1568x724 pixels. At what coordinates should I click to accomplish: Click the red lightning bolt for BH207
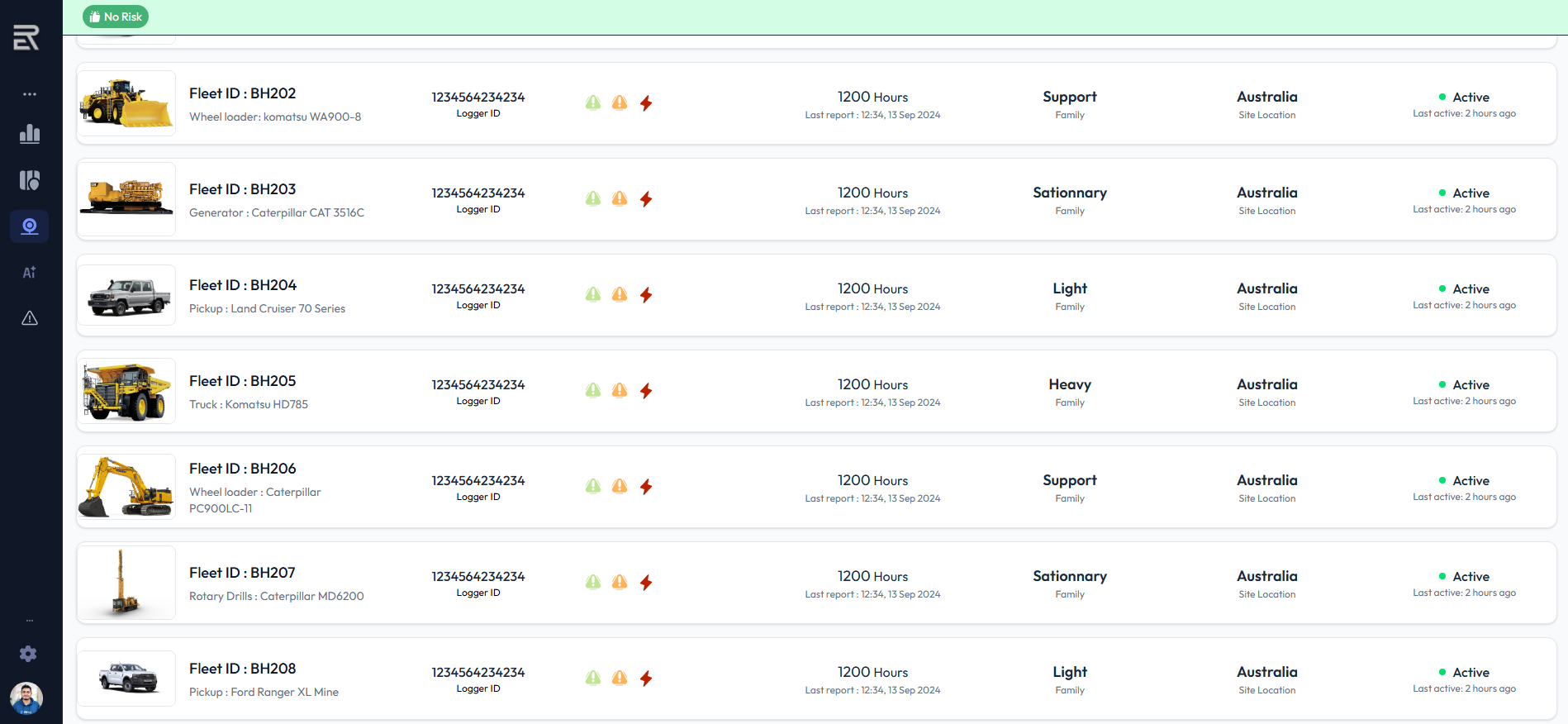coord(646,582)
